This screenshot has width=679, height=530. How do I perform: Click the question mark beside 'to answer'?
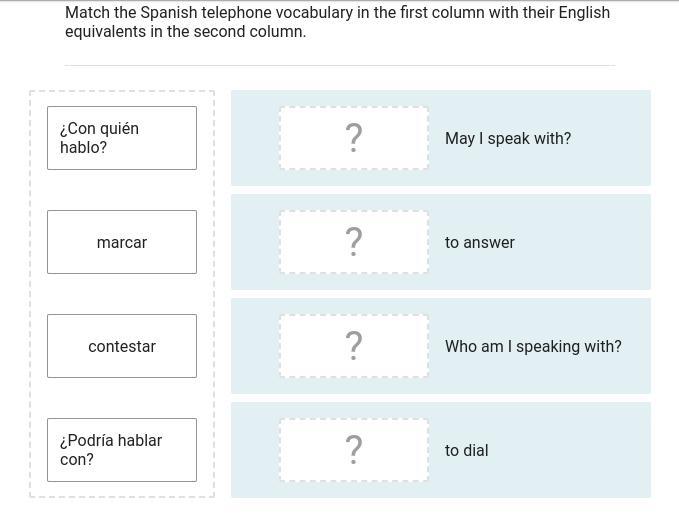coord(353,242)
